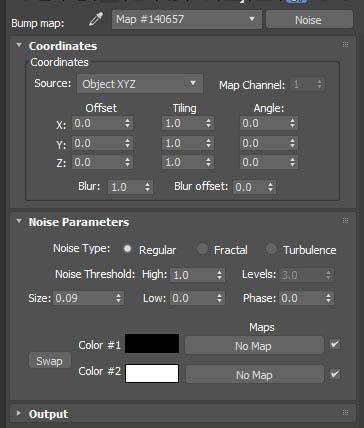Image resolution: width=364 pixels, height=428 pixels.
Task: Collapse the Noise Parameters rollout
Action: coord(19,221)
